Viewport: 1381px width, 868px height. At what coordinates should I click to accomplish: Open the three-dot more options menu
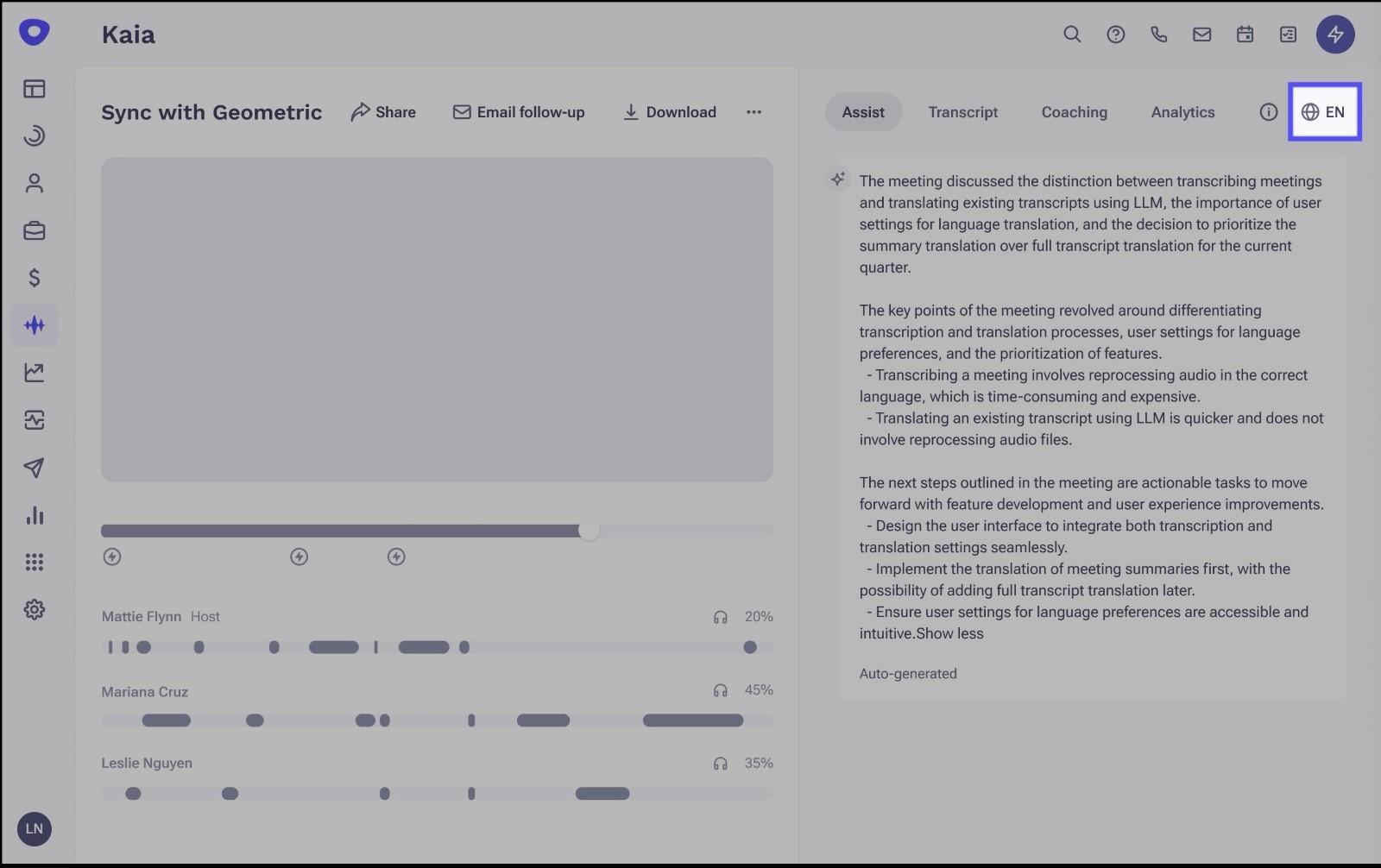click(x=754, y=112)
